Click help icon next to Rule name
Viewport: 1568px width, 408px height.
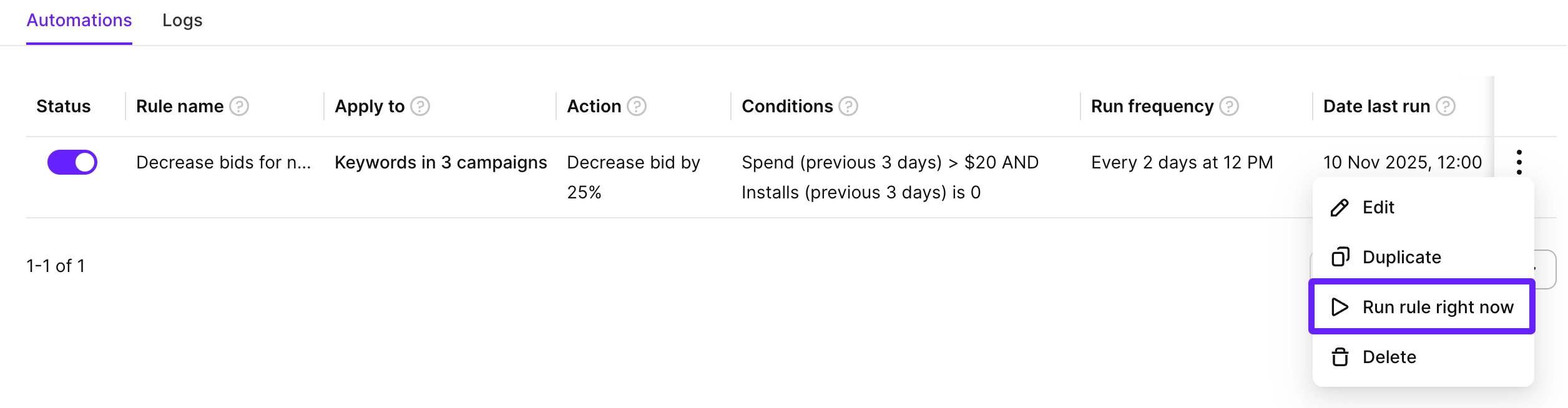(x=239, y=107)
